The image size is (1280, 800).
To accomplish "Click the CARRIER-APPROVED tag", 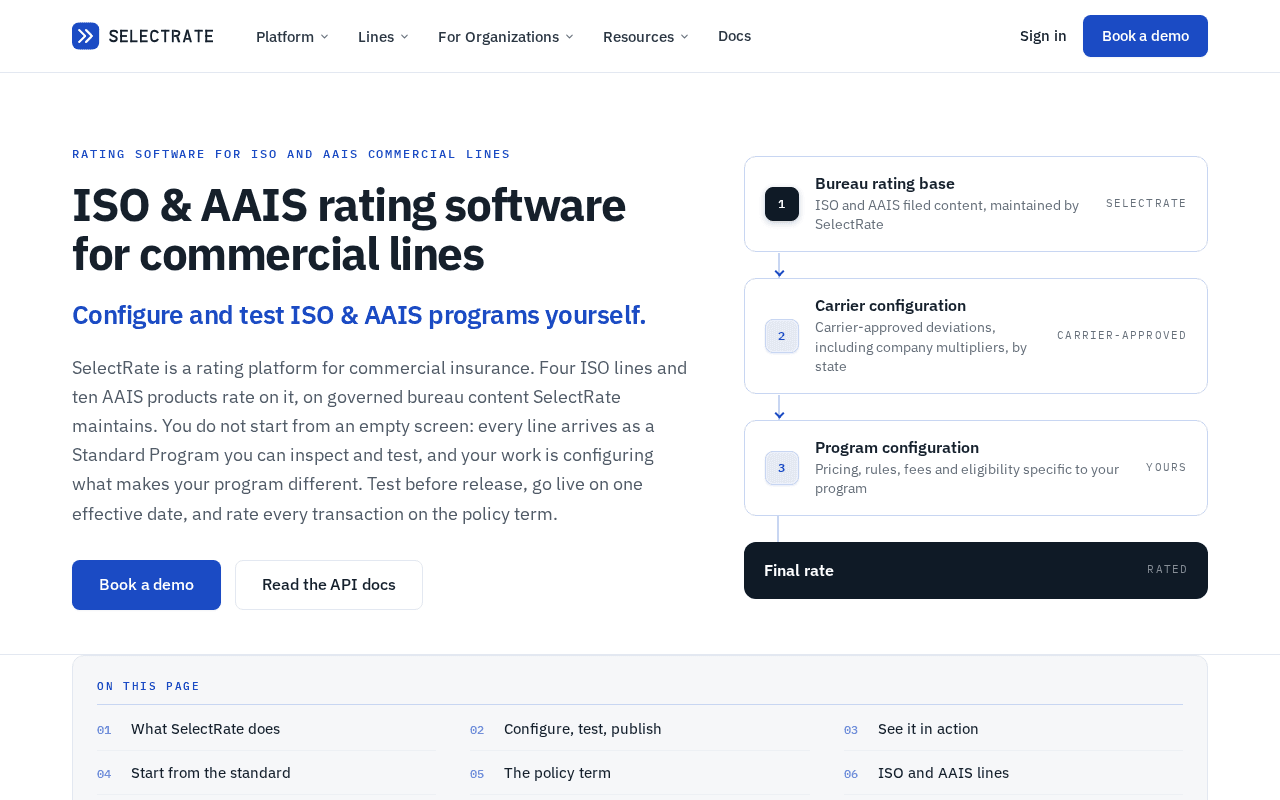I will click(x=1122, y=336).
